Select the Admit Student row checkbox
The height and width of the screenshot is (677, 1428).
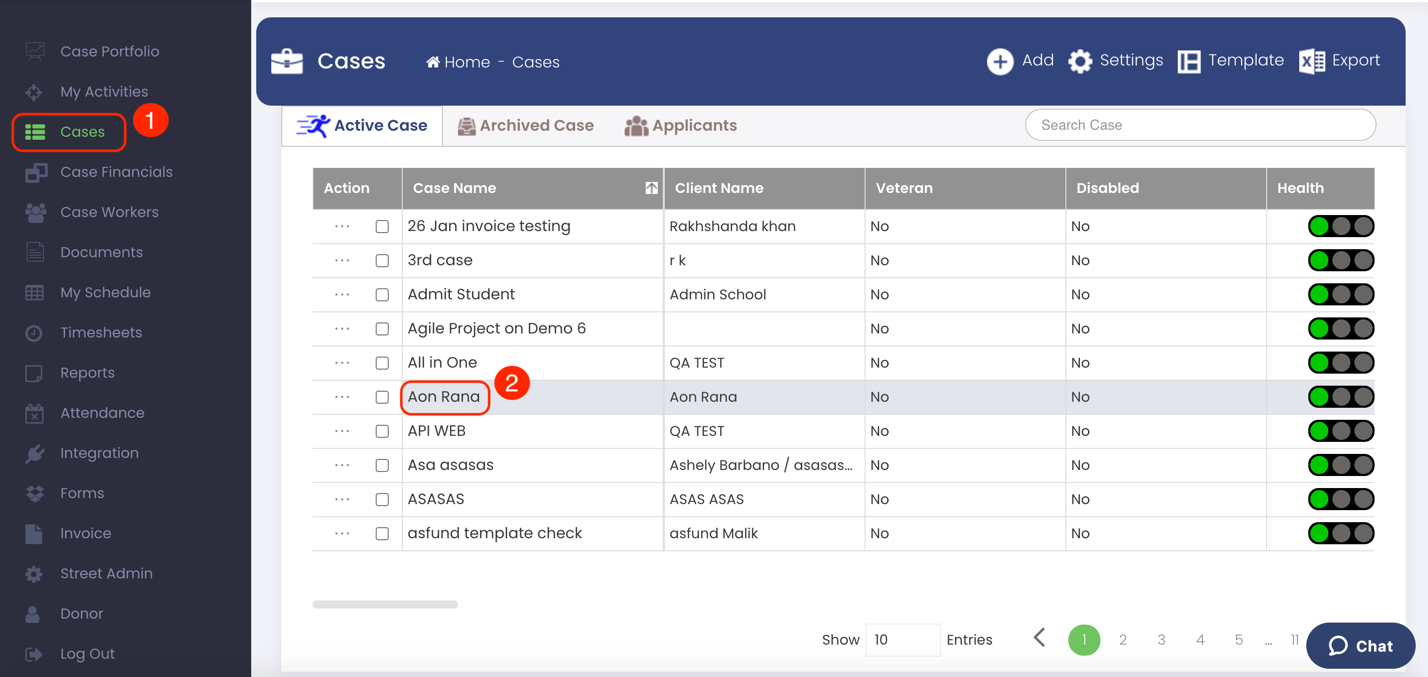pos(382,295)
